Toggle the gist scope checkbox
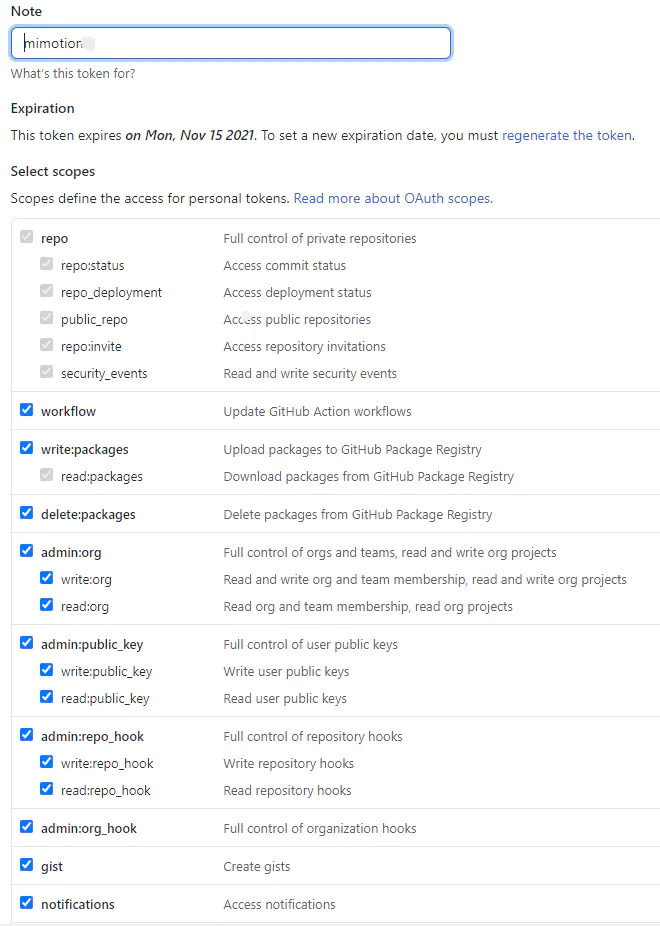660x926 pixels. coord(27,866)
